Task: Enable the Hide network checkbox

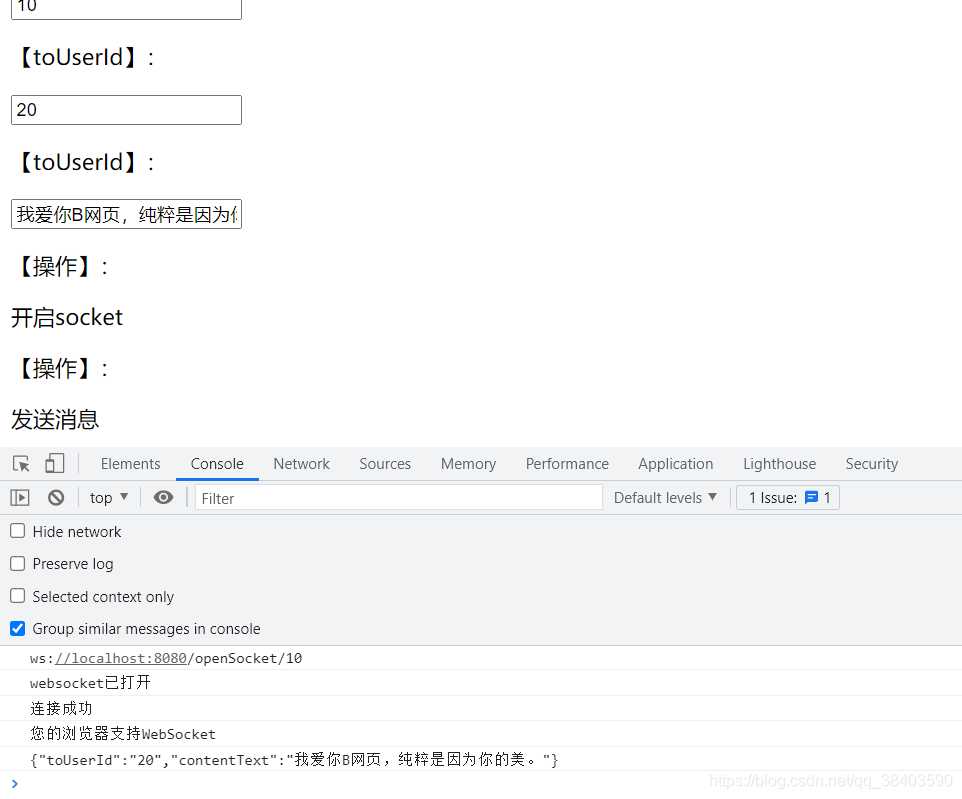Action: point(17,531)
